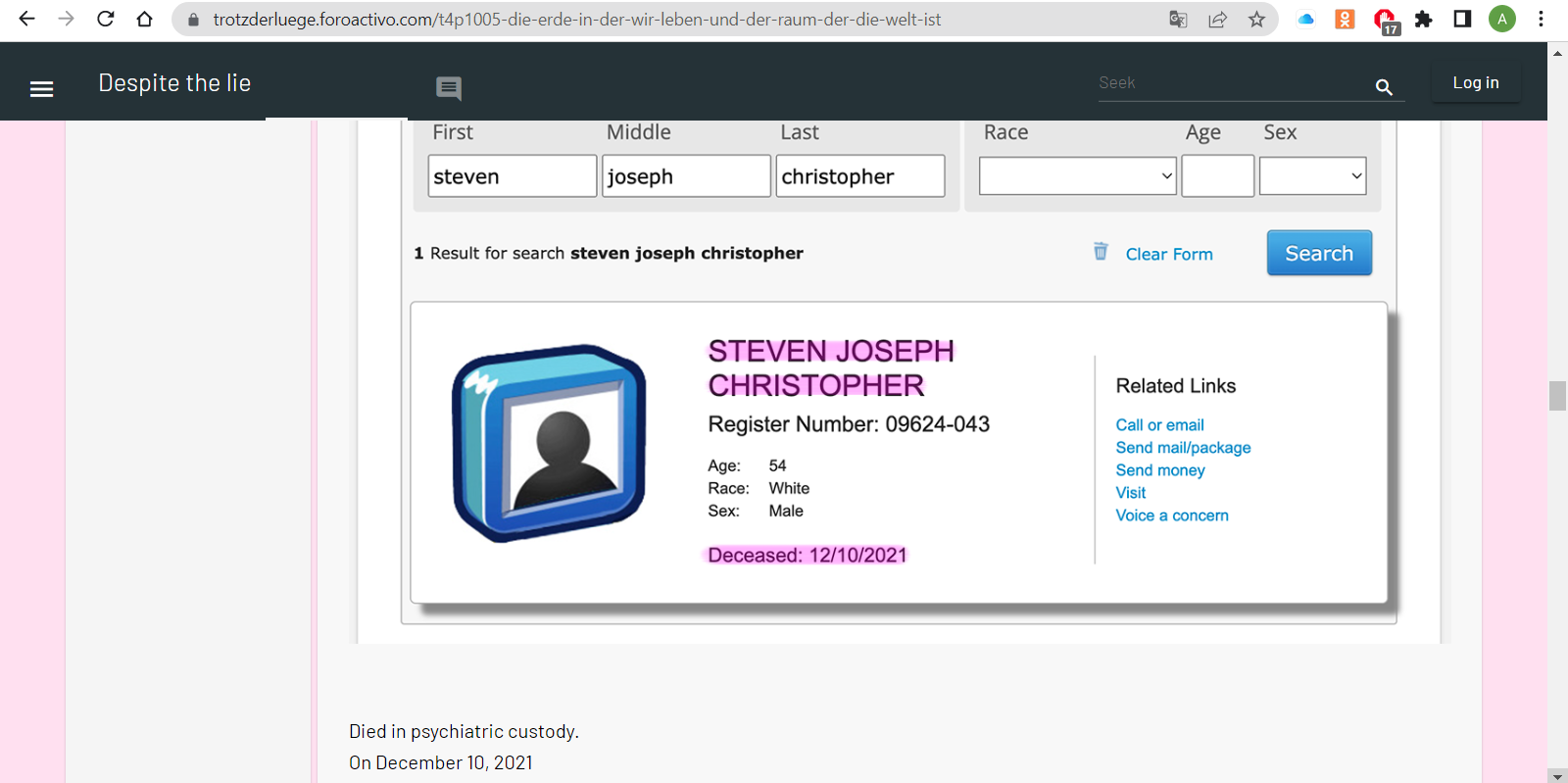Screen dimensions: 1568x783
Task: Click the page vertical scrollbar thumb
Action: 1557,396
